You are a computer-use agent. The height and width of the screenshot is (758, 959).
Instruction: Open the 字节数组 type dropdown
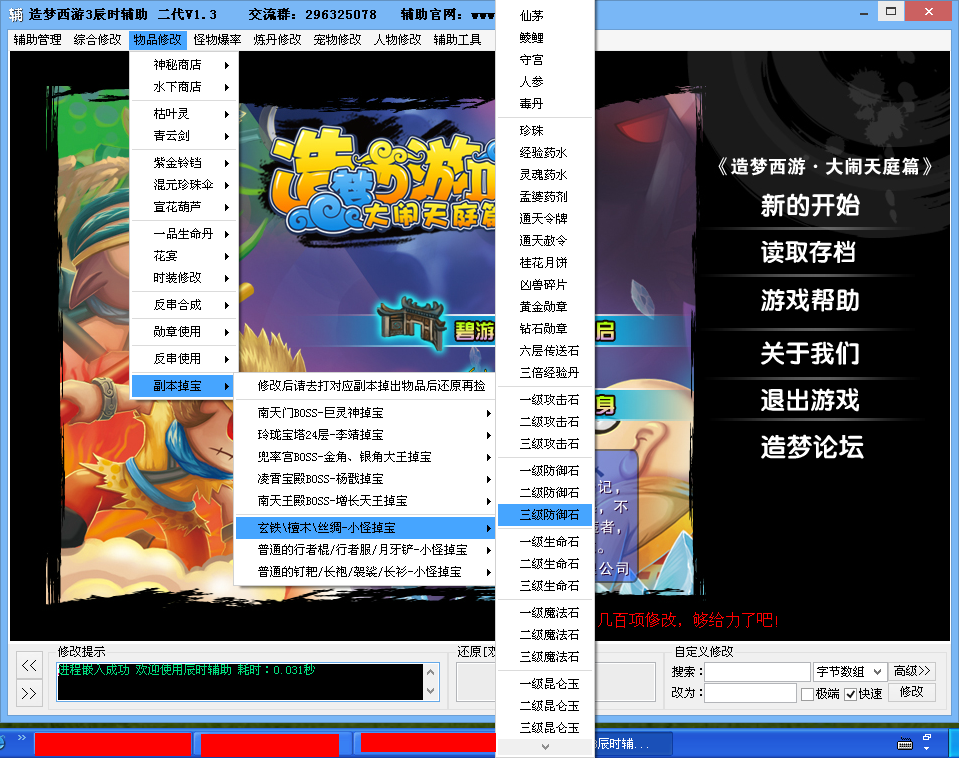(x=850, y=672)
